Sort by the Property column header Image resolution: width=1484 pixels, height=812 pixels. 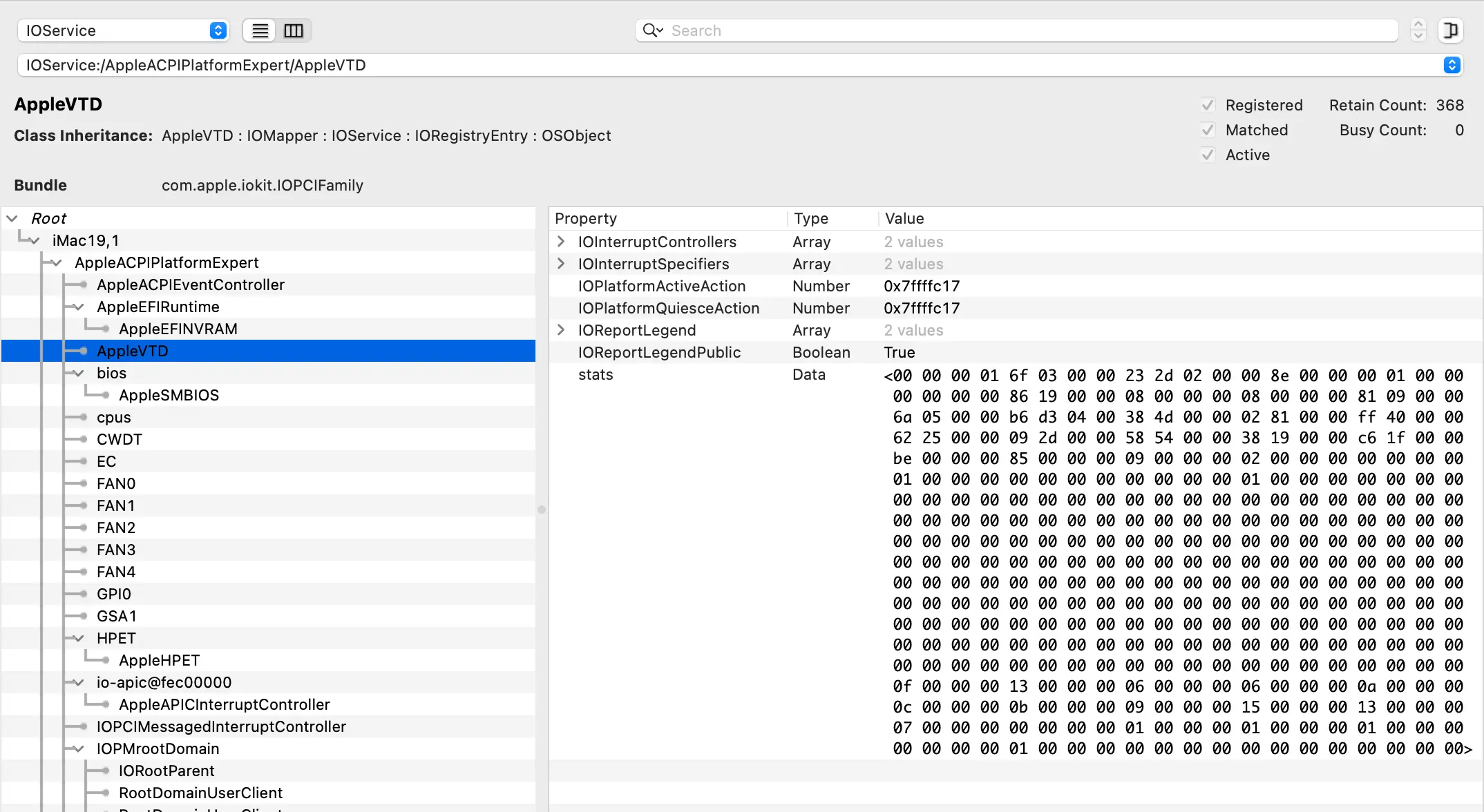669,218
